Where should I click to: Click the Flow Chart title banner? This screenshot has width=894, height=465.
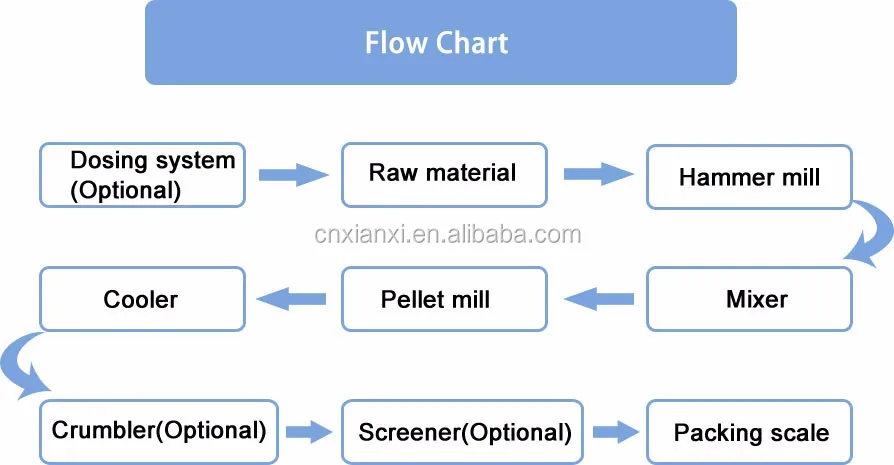[x=440, y=43]
